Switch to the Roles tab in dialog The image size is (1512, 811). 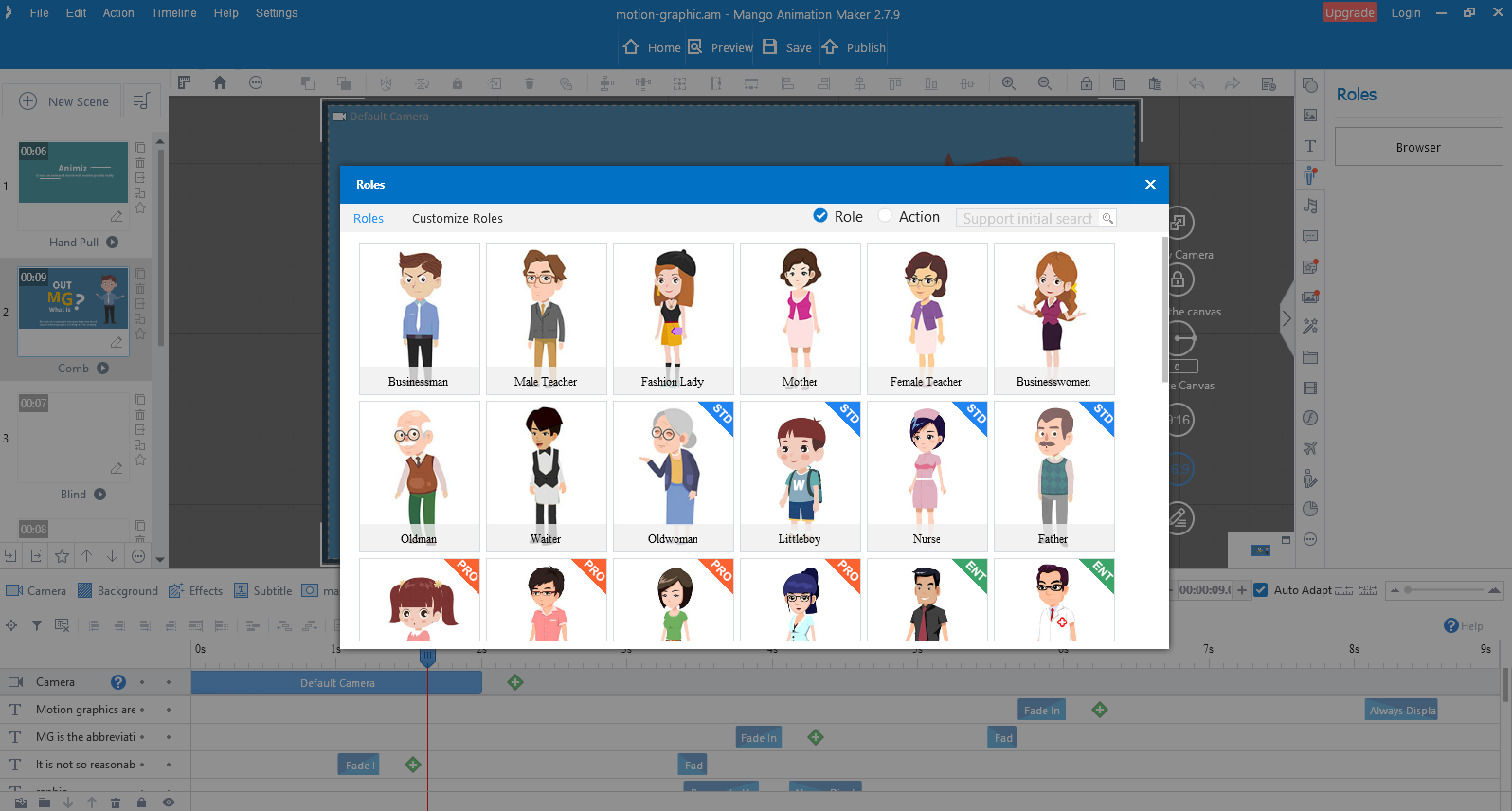coord(369,218)
